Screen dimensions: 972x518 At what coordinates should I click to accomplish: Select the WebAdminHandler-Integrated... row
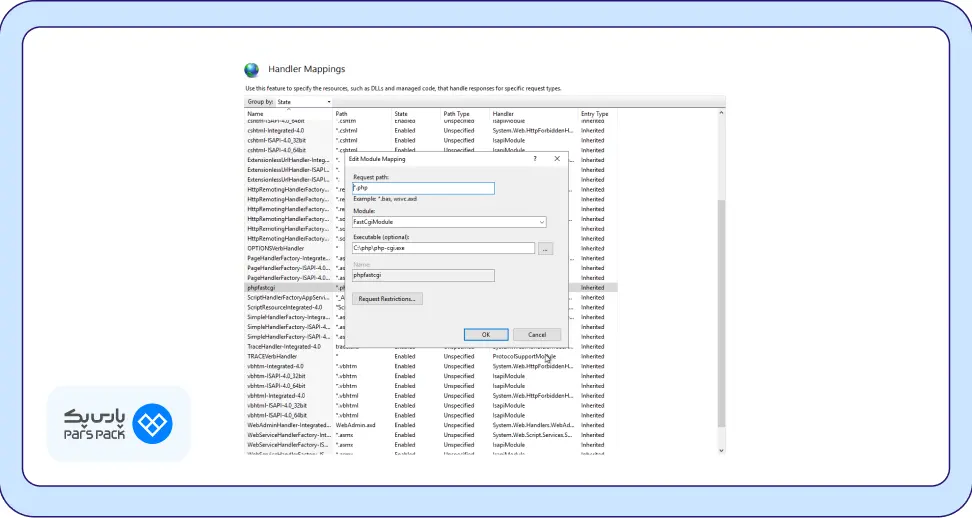pyautogui.click(x=431, y=426)
